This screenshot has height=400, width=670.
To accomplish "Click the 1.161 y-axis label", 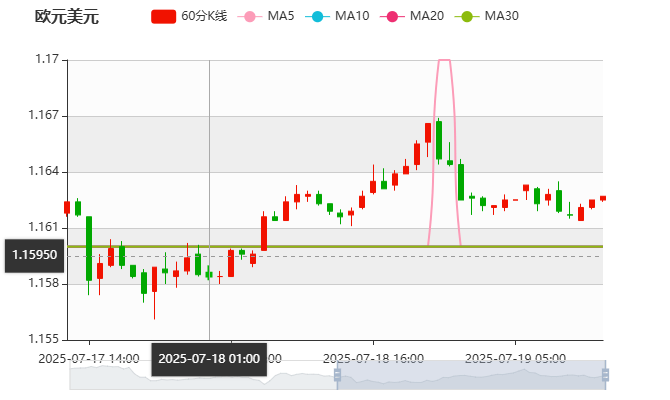I will tap(44, 227).
